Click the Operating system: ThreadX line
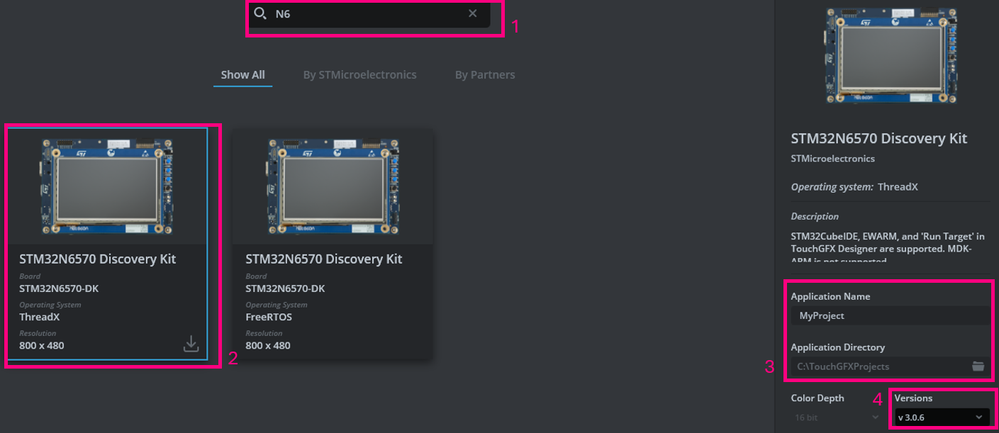The width and height of the screenshot is (999, 433). (x=854, y=187)
